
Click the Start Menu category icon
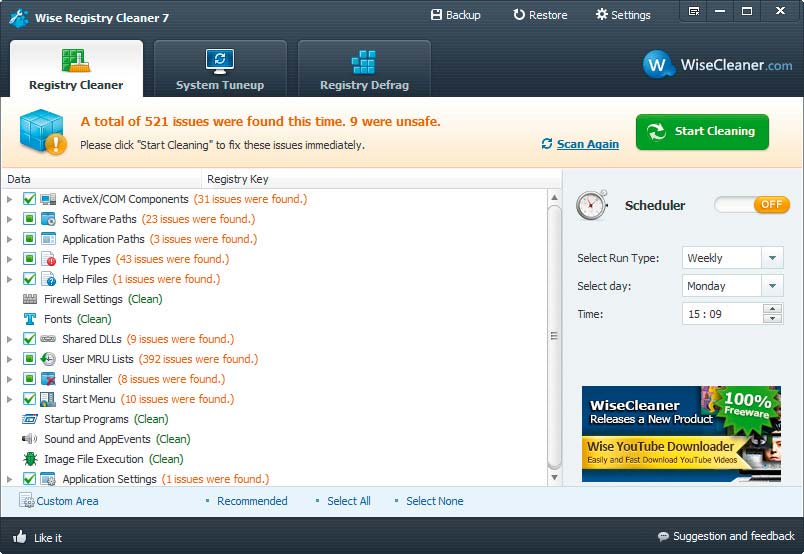48,399
